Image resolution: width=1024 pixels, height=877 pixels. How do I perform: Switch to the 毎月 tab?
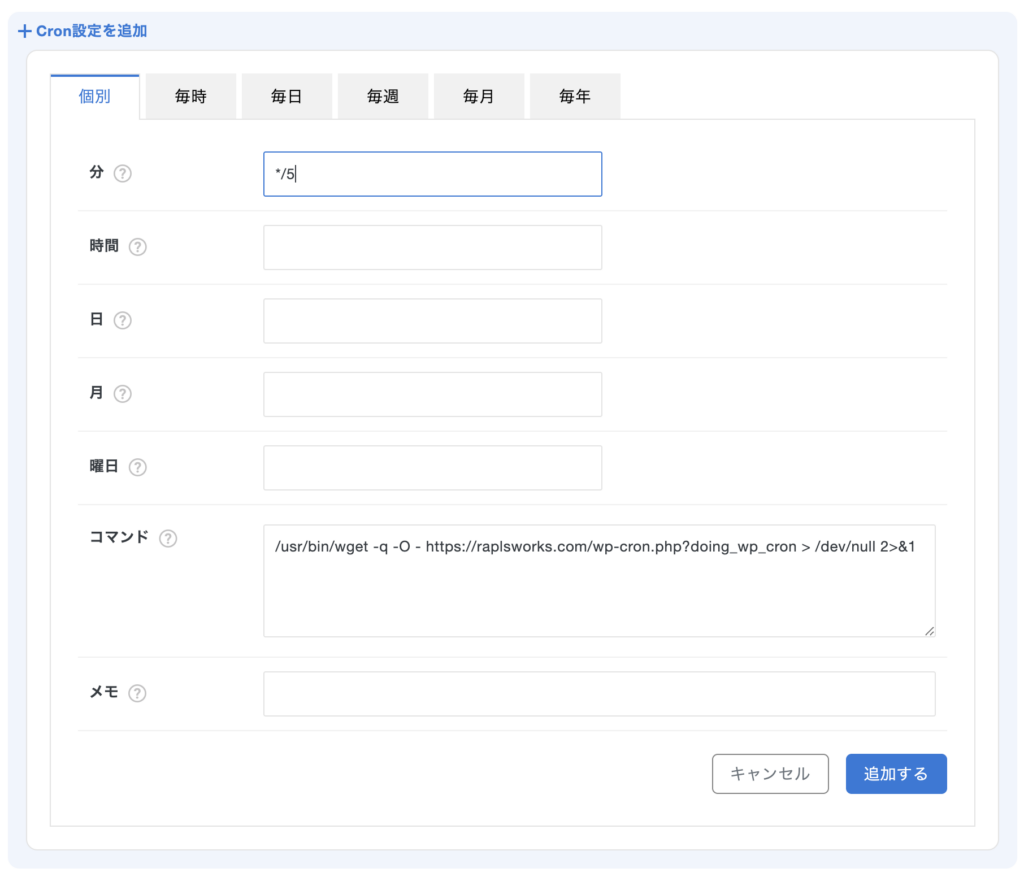coord(479,95)
